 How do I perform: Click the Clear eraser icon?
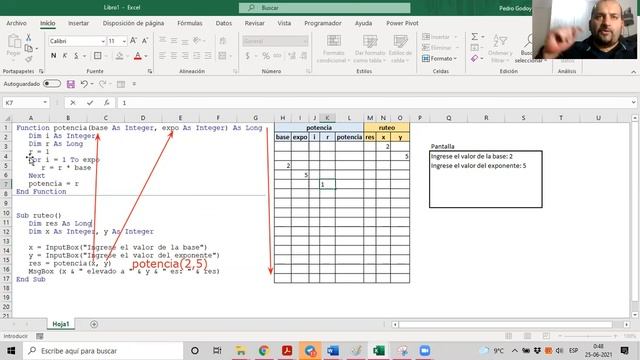474,59
